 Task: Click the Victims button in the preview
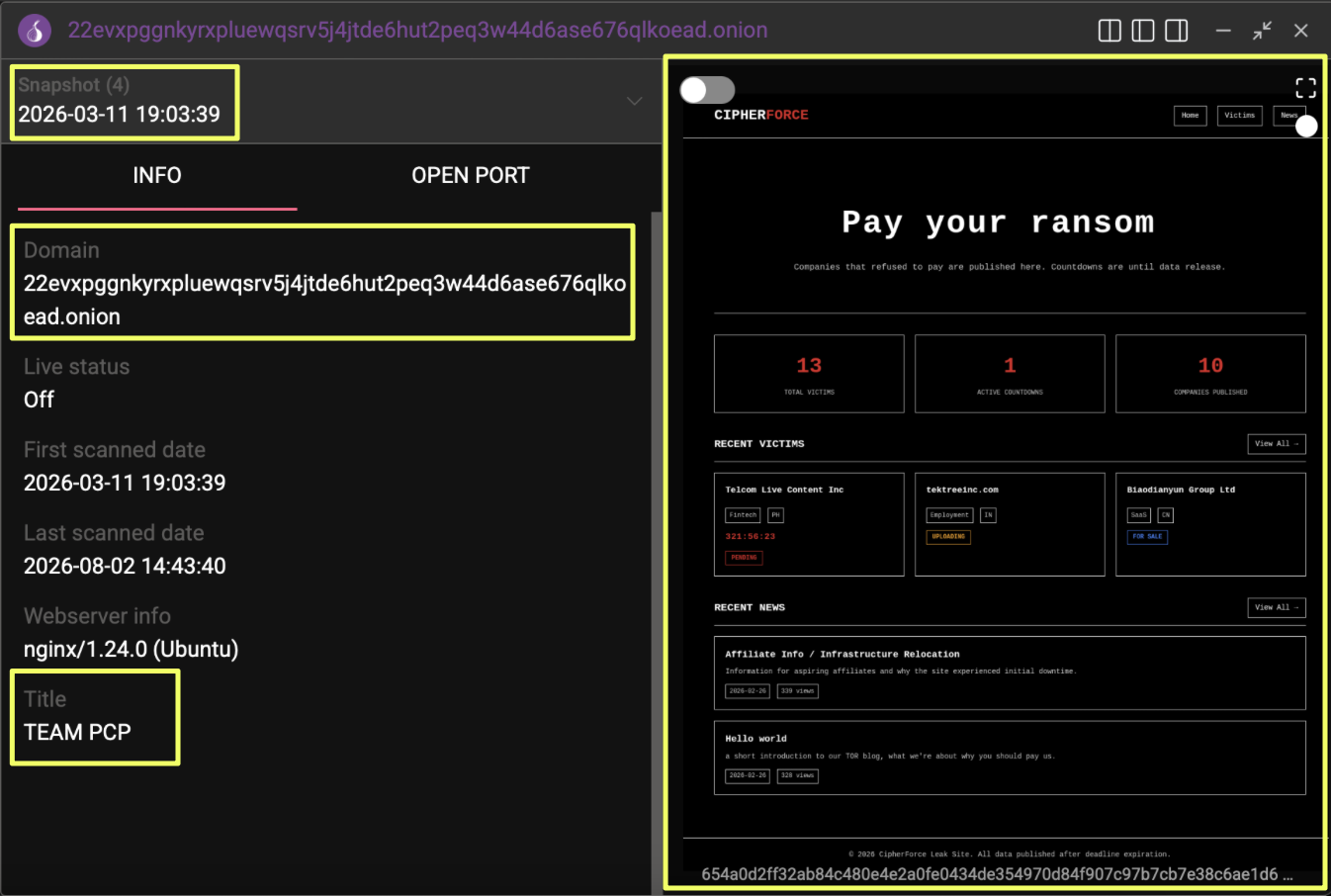(x=1239, y=116)
